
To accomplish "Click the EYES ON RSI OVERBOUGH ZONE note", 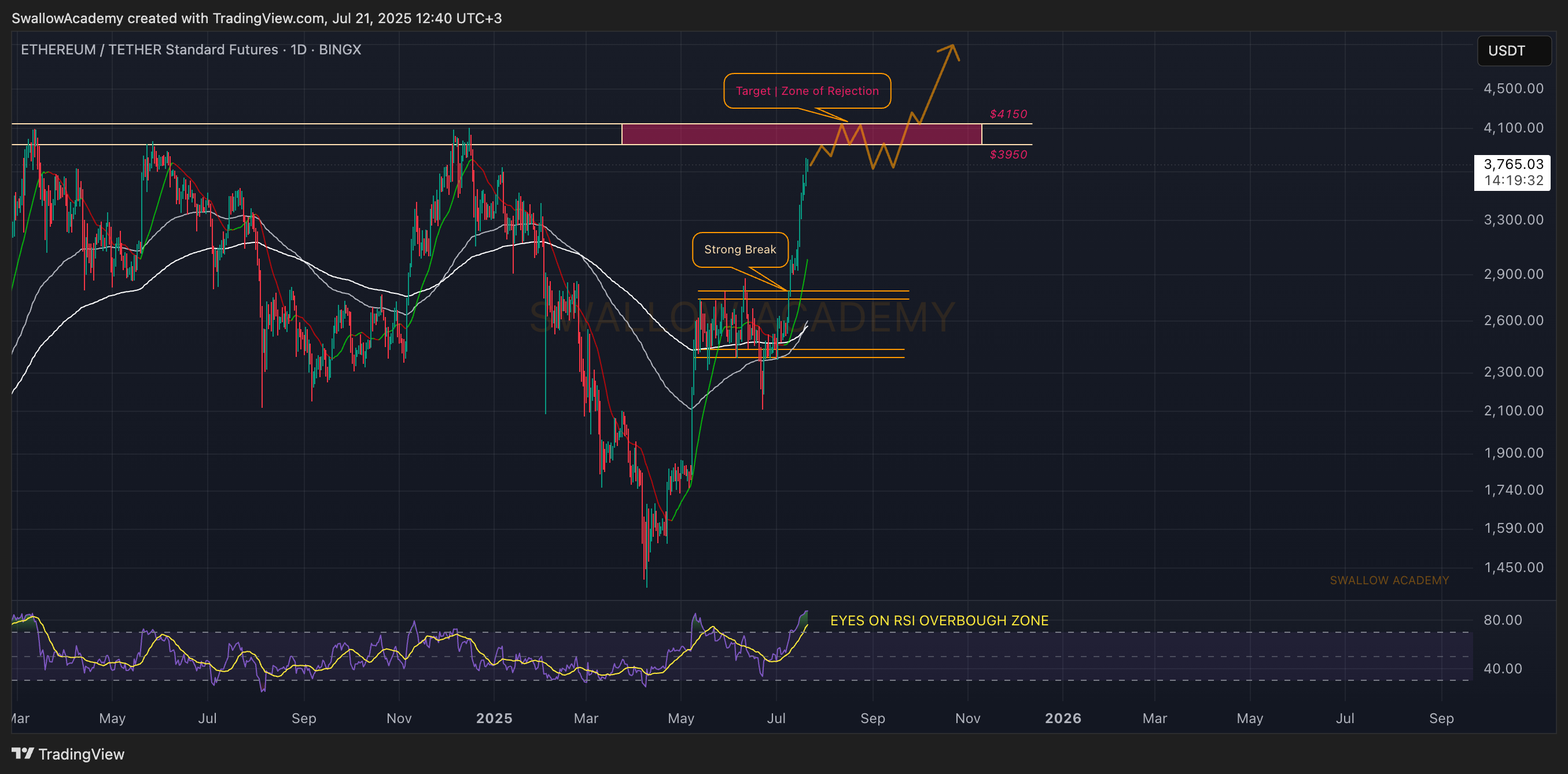I will (x=939, y=621).
